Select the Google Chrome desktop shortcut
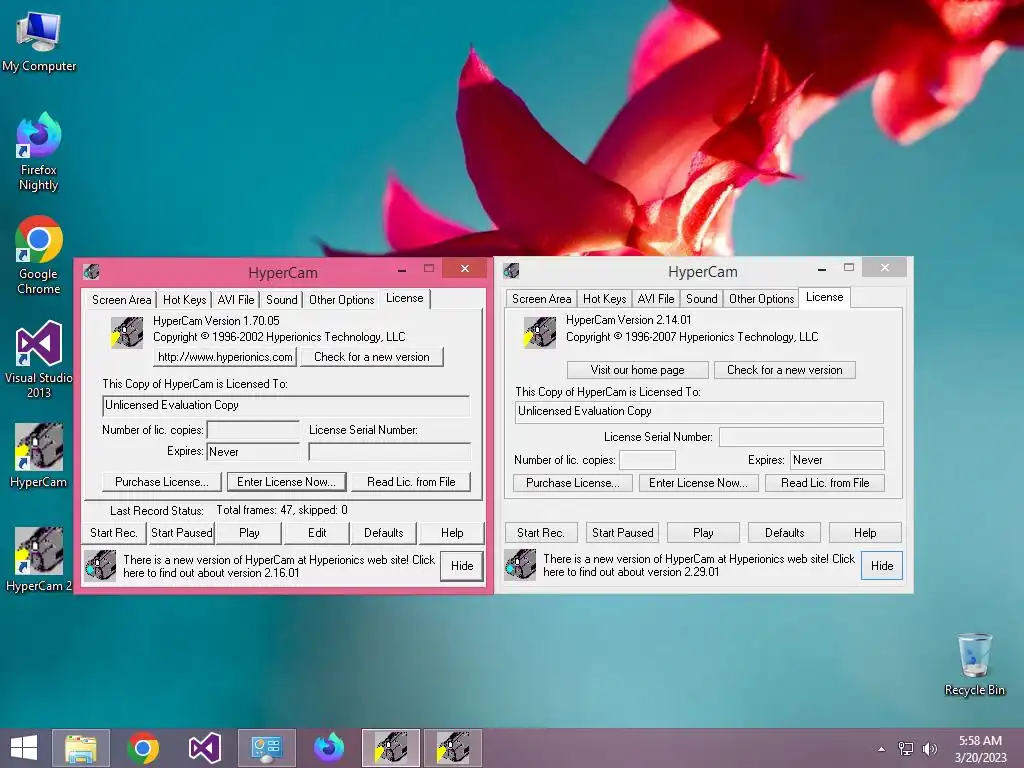The image size is (1024, 768). coord(39,255)
